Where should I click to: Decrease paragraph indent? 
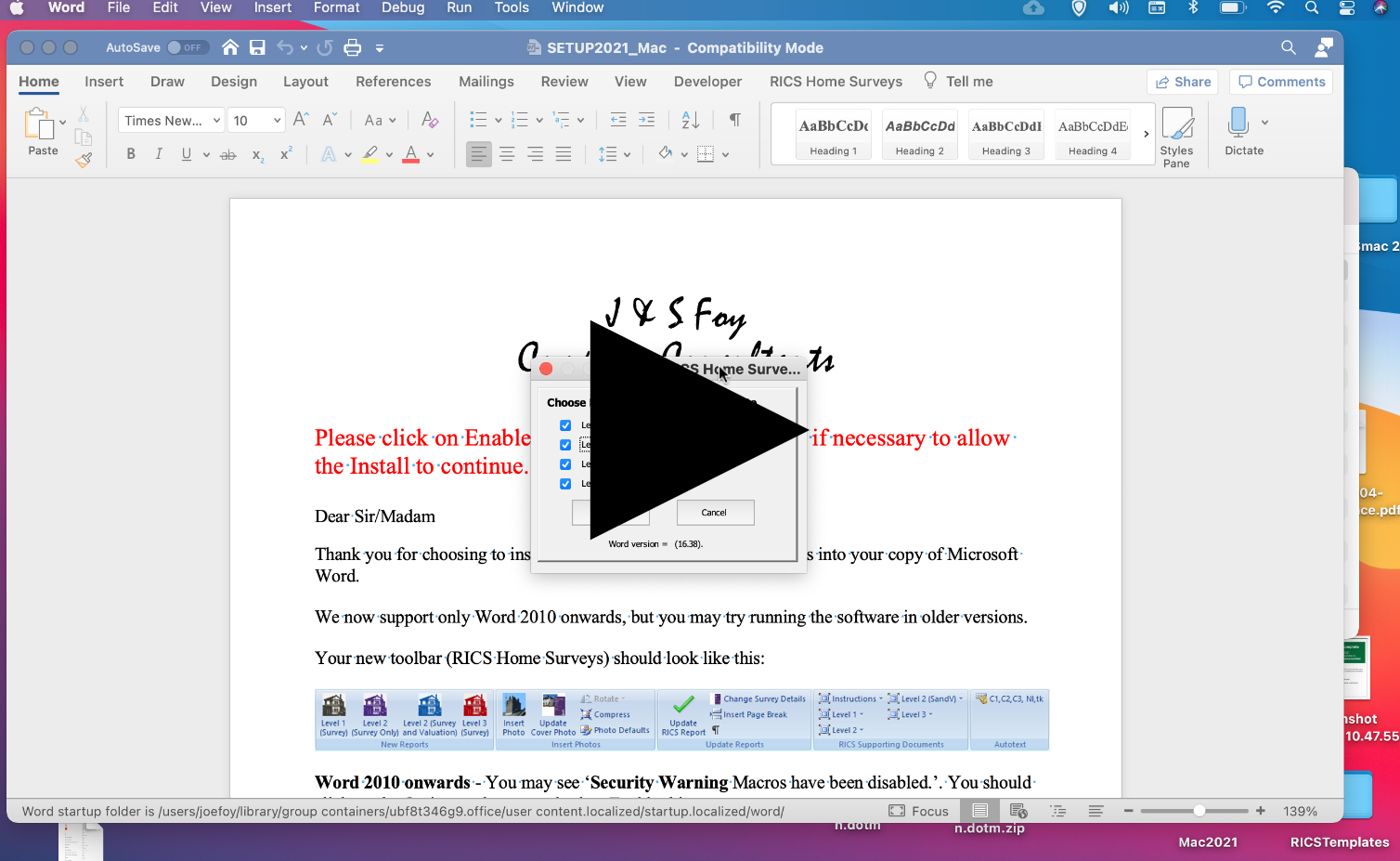[617, 120]
